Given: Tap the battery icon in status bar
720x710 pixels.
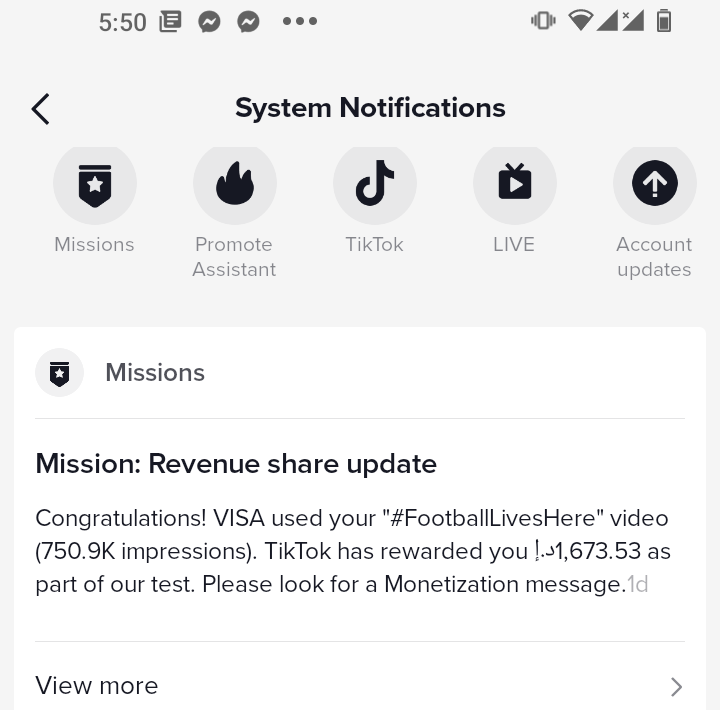Looking at the screenshot, I should click(x=664, y=21).
